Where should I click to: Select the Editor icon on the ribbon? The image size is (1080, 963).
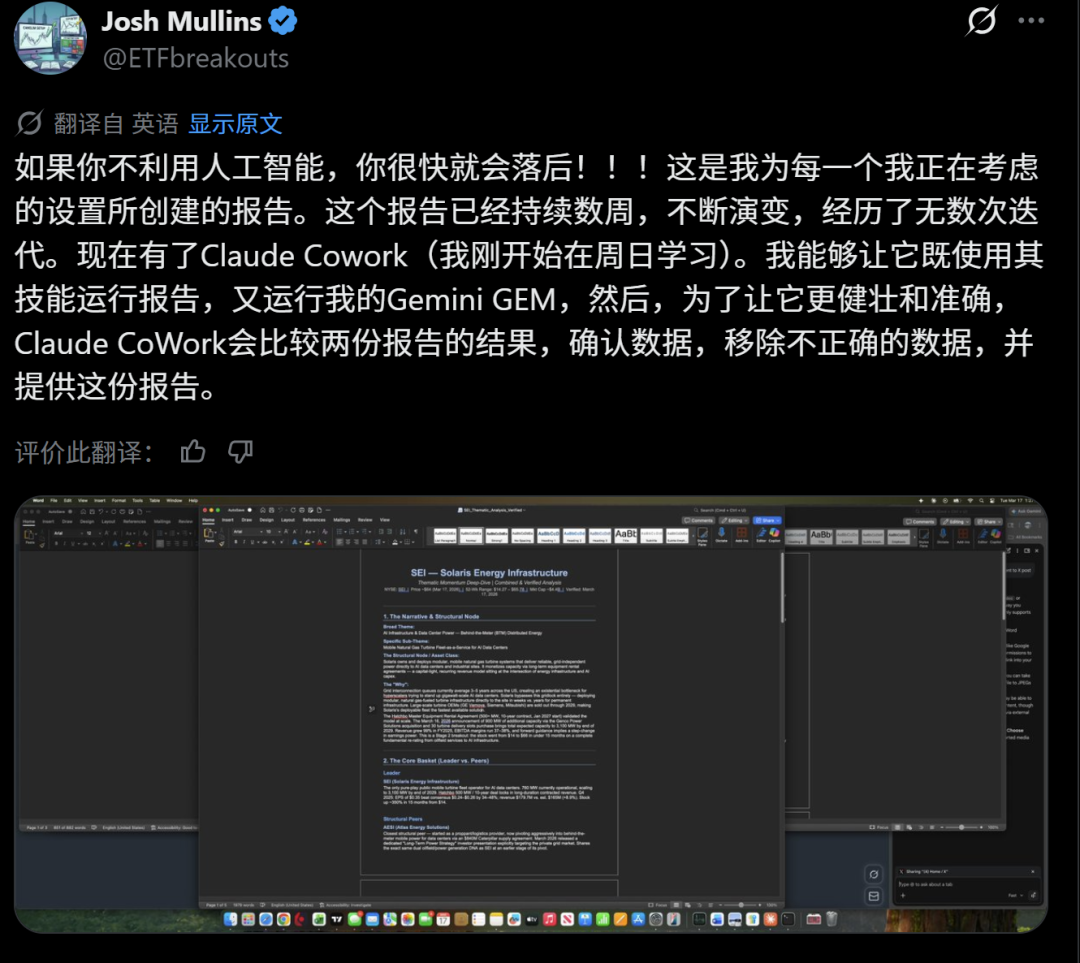point(761,535)
